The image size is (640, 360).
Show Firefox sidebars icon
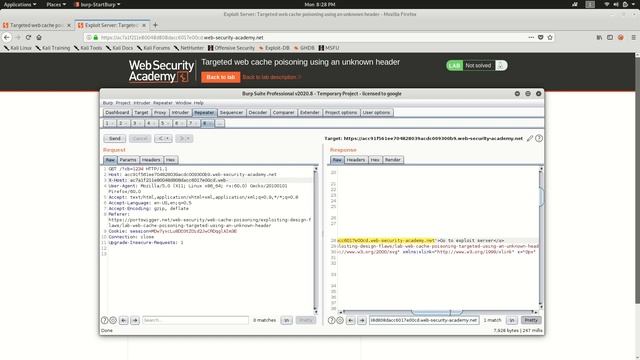(x=610, y=37)
